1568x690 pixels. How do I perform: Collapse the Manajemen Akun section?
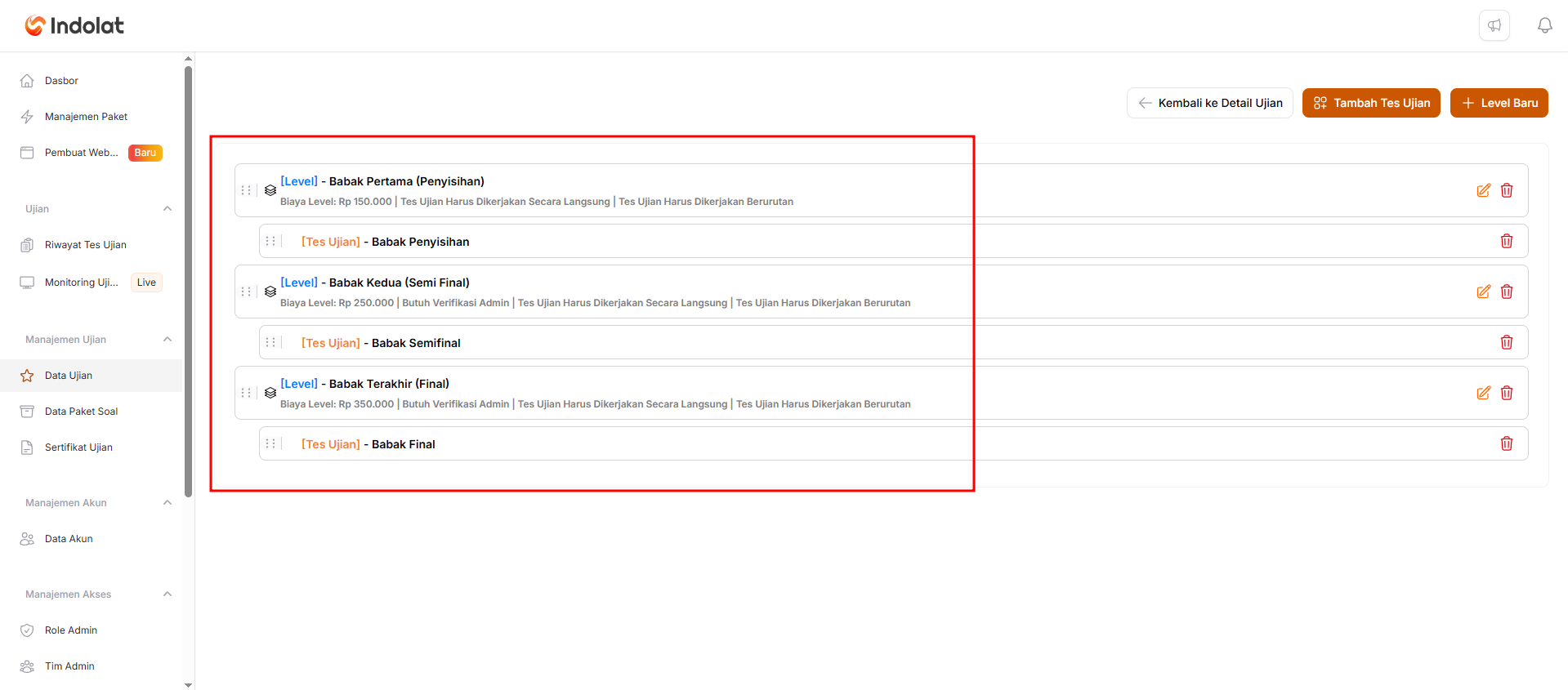[168, 503]
